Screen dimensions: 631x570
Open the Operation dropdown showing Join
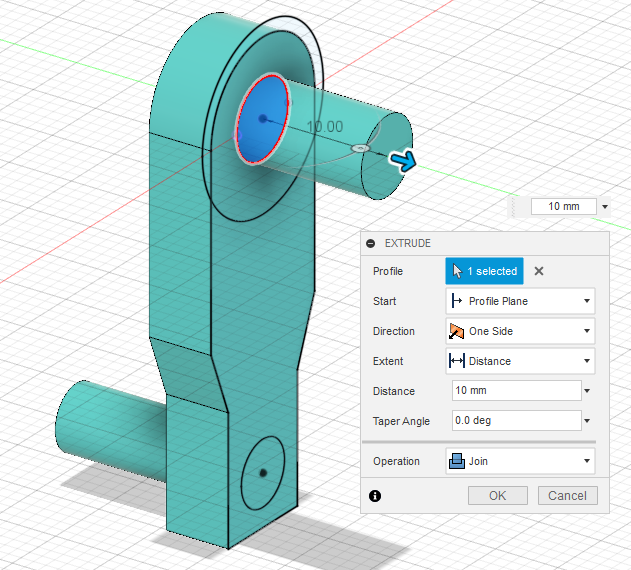click(x=520, y=461)
